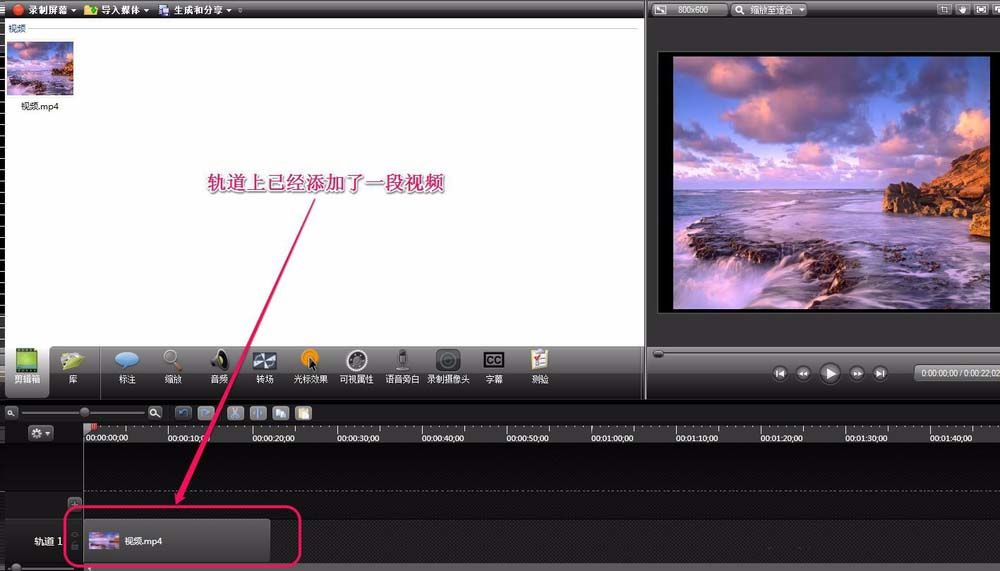Click the track height slider handle at the bottom left
1000x571 pixels.
(x=17, y=567)
